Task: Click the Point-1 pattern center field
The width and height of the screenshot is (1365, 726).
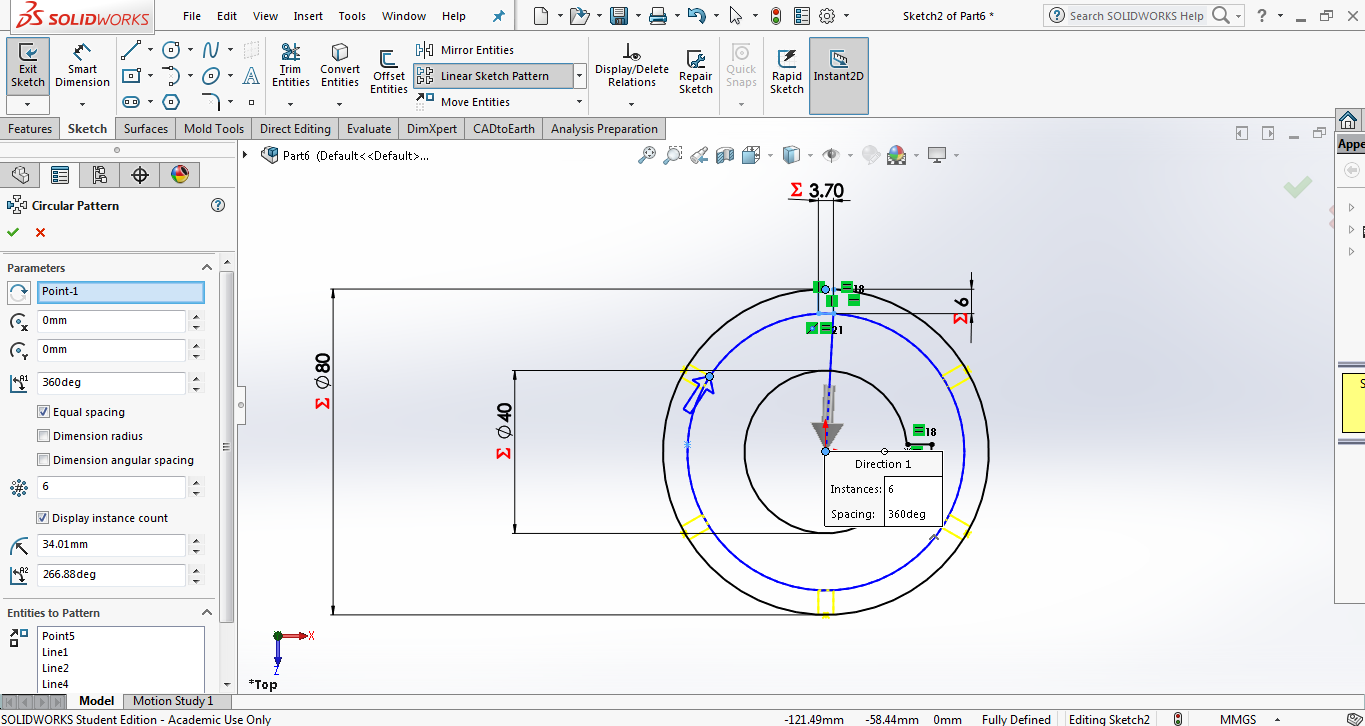Action: click(120, 292)
